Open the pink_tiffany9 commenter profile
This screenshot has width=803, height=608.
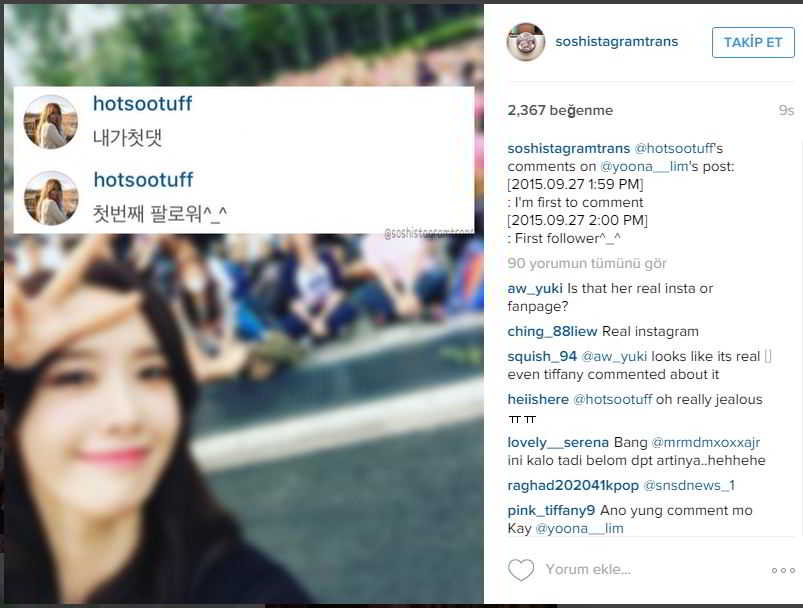(x=551, y=510)
